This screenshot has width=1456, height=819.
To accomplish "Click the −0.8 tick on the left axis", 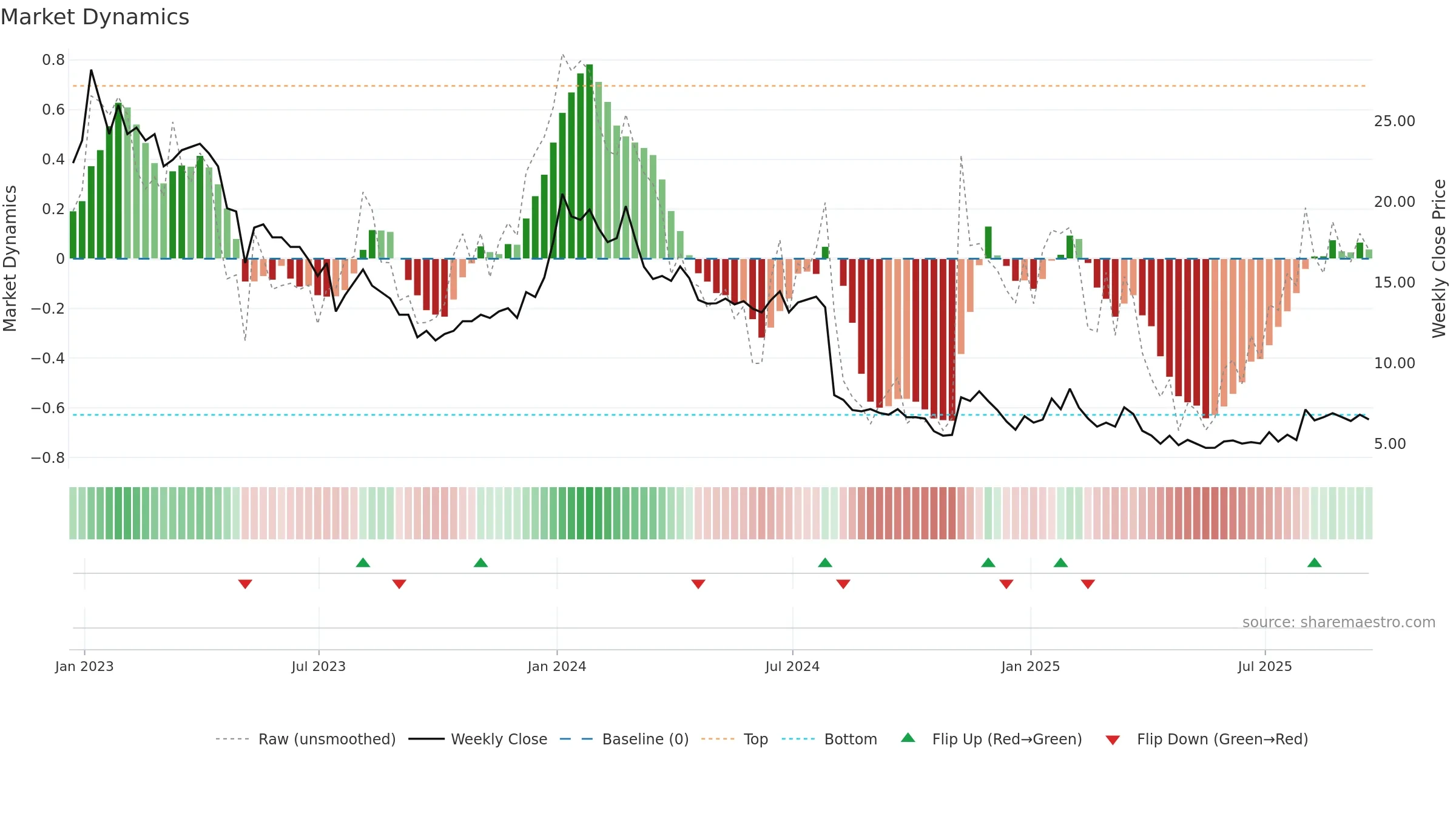I will click(48, 458).
